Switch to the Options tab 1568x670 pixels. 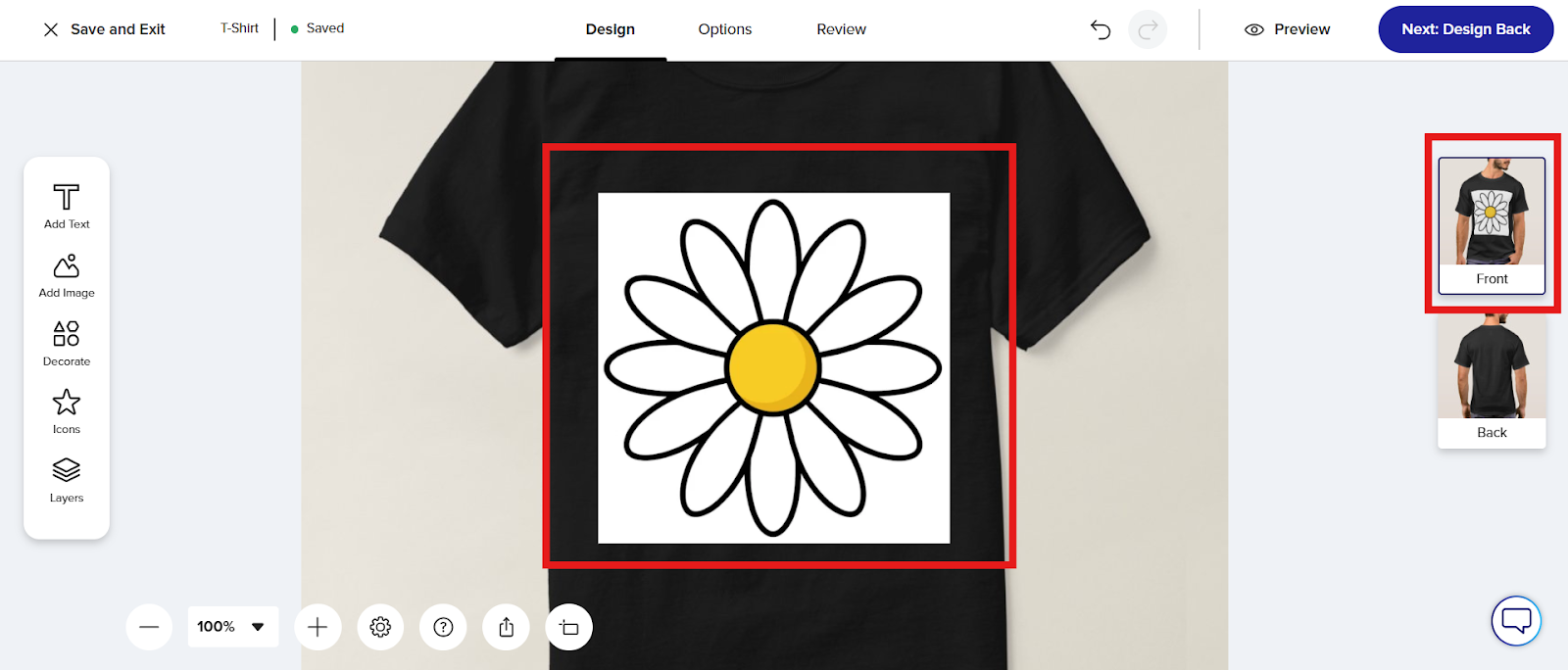click(x=724, y=29)
